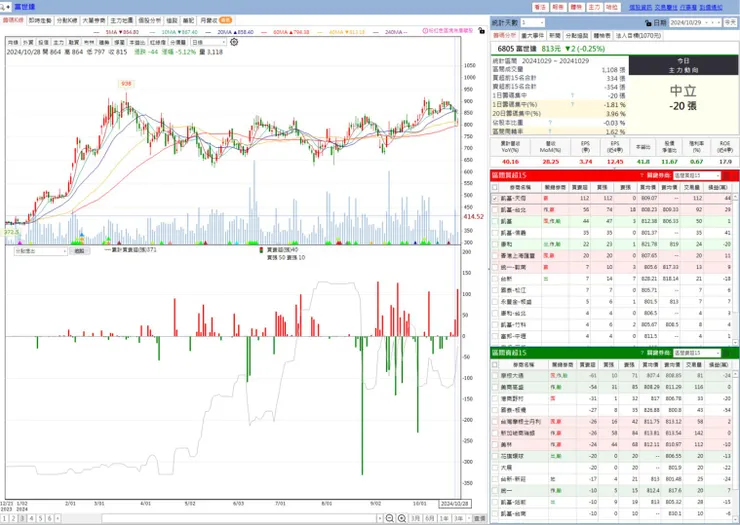Screen dimensions: 740x525
Task: Expand the 日線 period dropdown
Action: click(x=208, y=42)
